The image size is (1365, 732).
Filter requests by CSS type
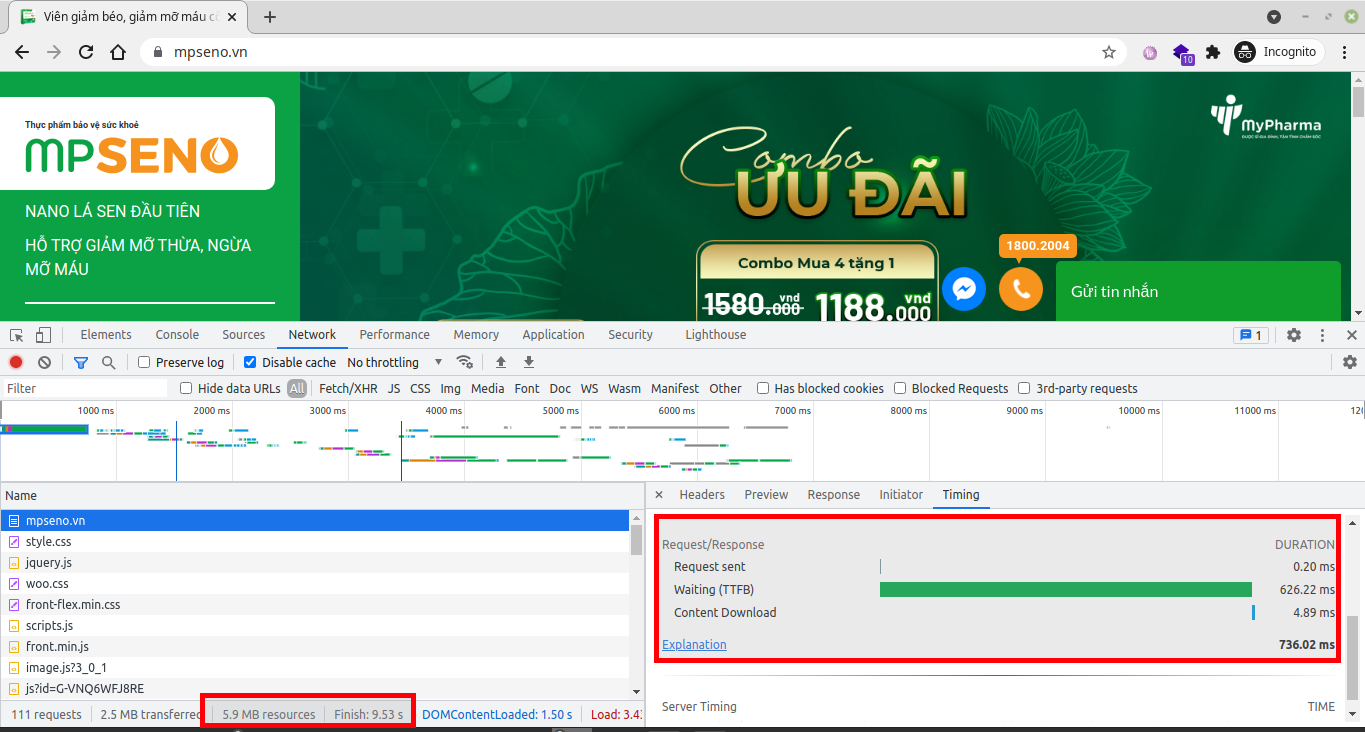(x=420, y=388)
